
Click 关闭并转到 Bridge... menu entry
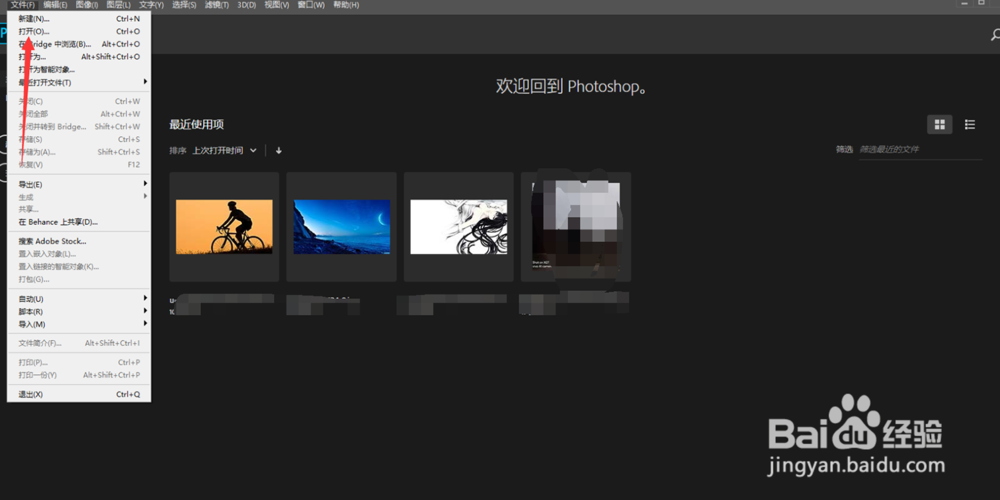[x=79, y=127]
